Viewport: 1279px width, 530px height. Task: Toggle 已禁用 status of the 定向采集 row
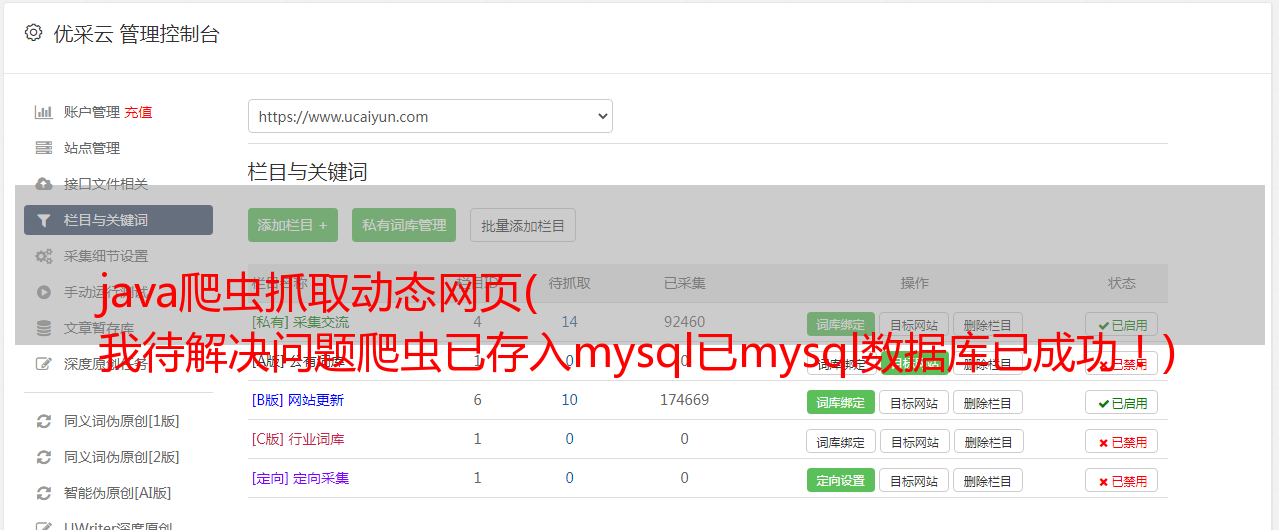coord(1122,480)
